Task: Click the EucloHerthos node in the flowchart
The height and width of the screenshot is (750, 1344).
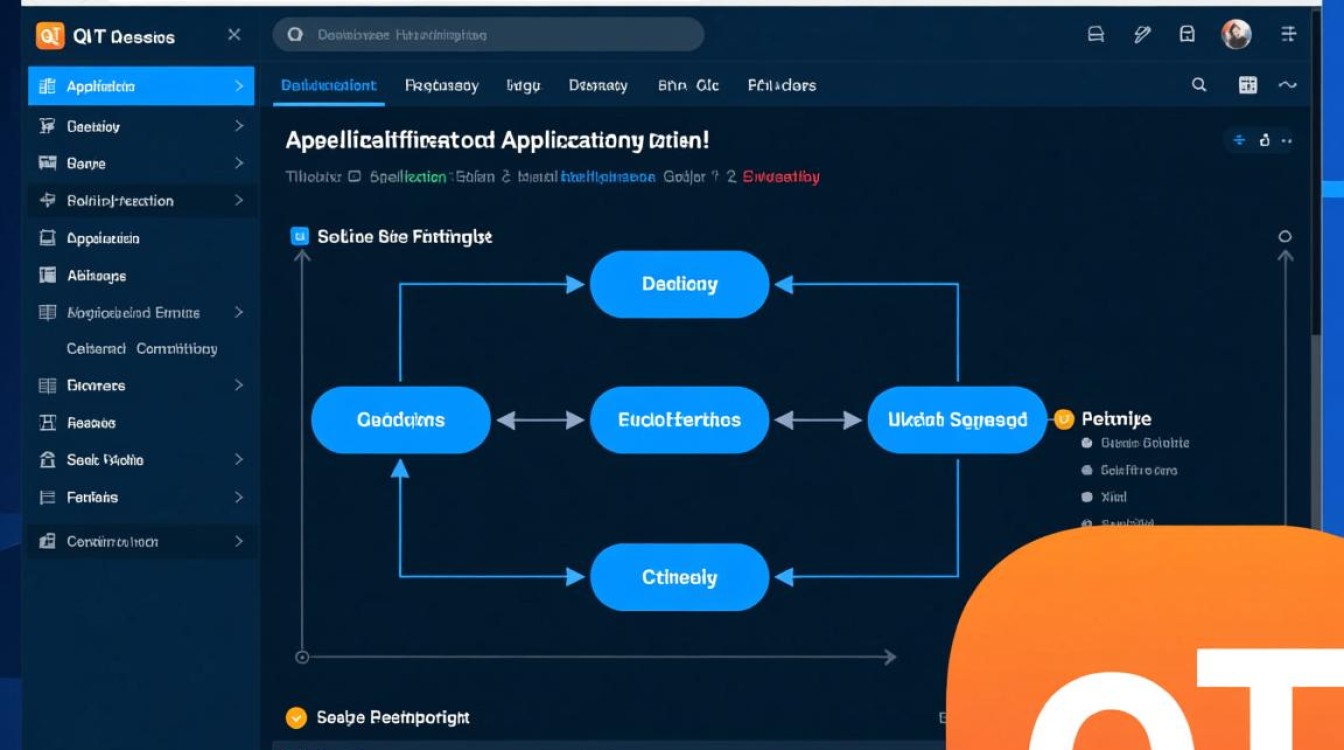Action: 679,419
